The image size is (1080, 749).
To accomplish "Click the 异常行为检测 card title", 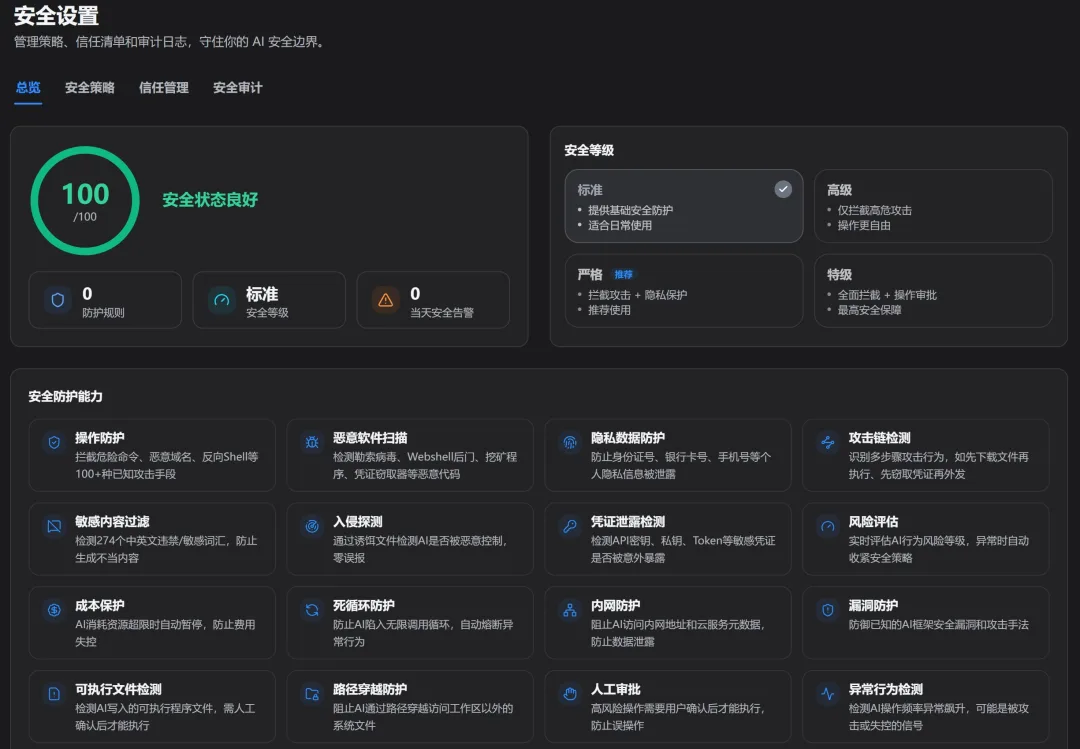I will pos(886,690).
